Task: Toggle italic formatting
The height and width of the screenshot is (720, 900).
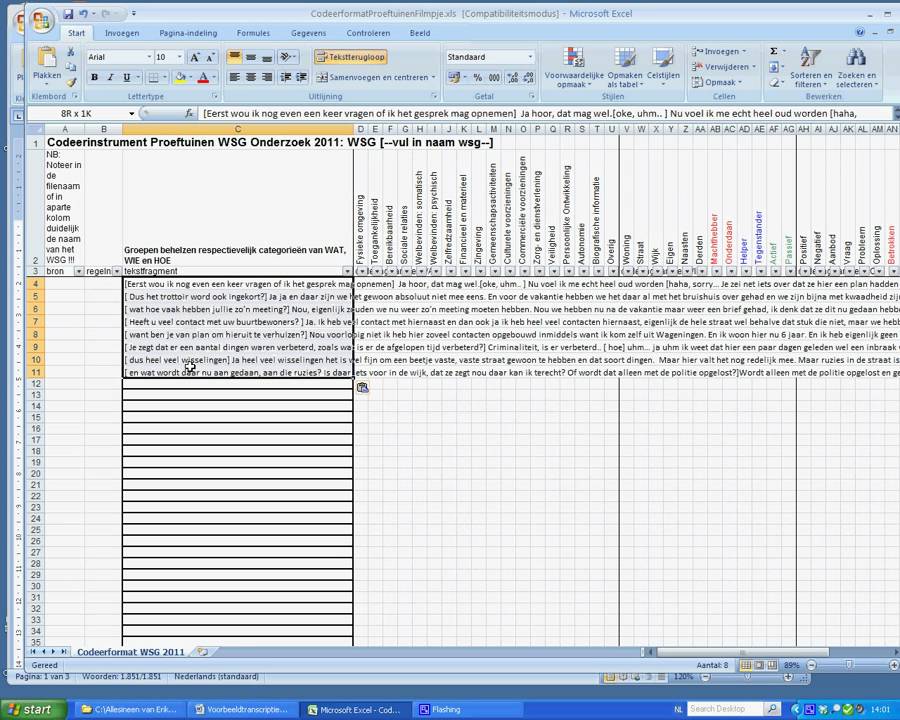Action: [x=110, y=77]
